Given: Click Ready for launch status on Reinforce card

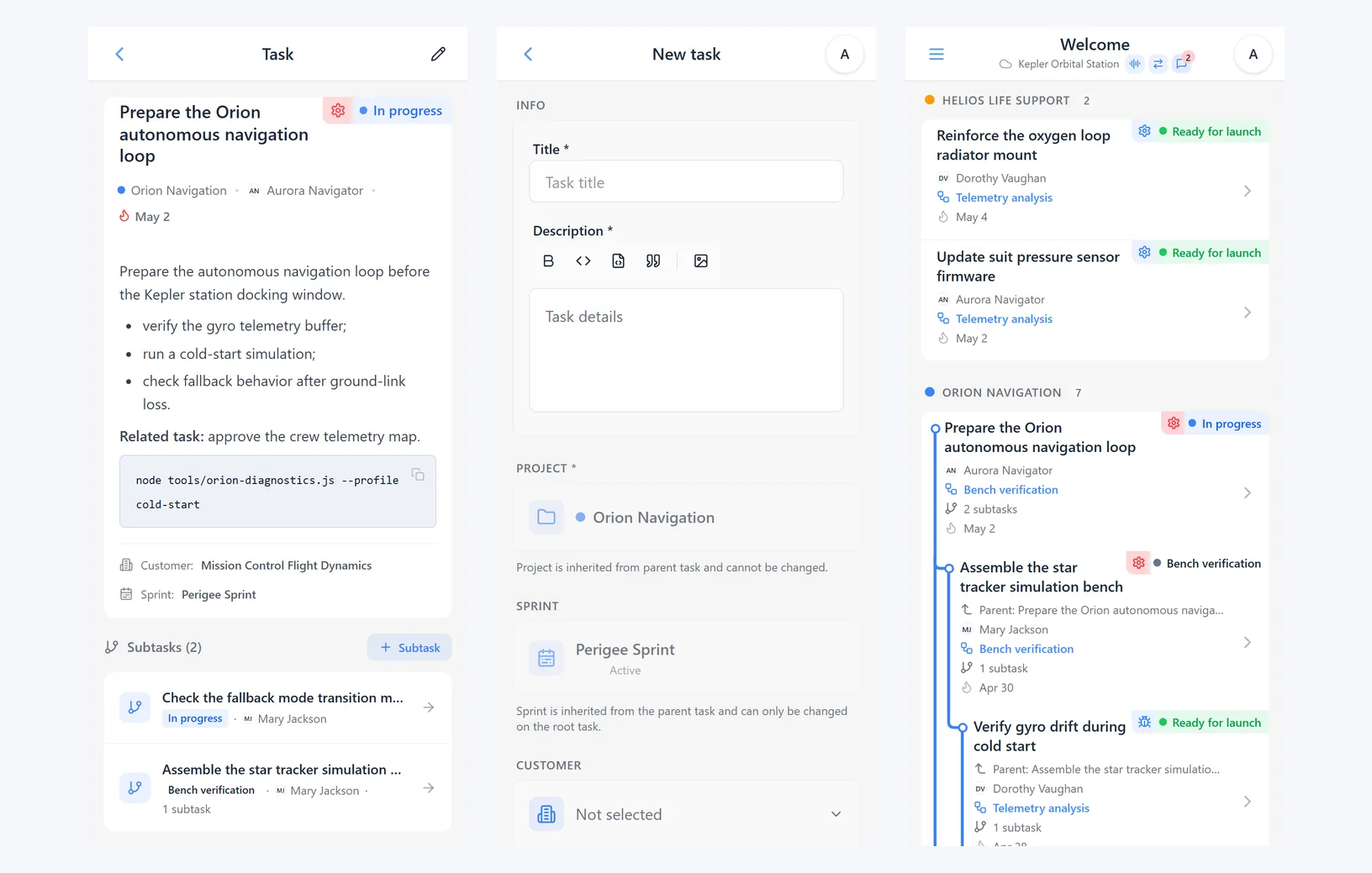Looking at the screenshot, I should pyautogui.click(x=1210, y=131).
